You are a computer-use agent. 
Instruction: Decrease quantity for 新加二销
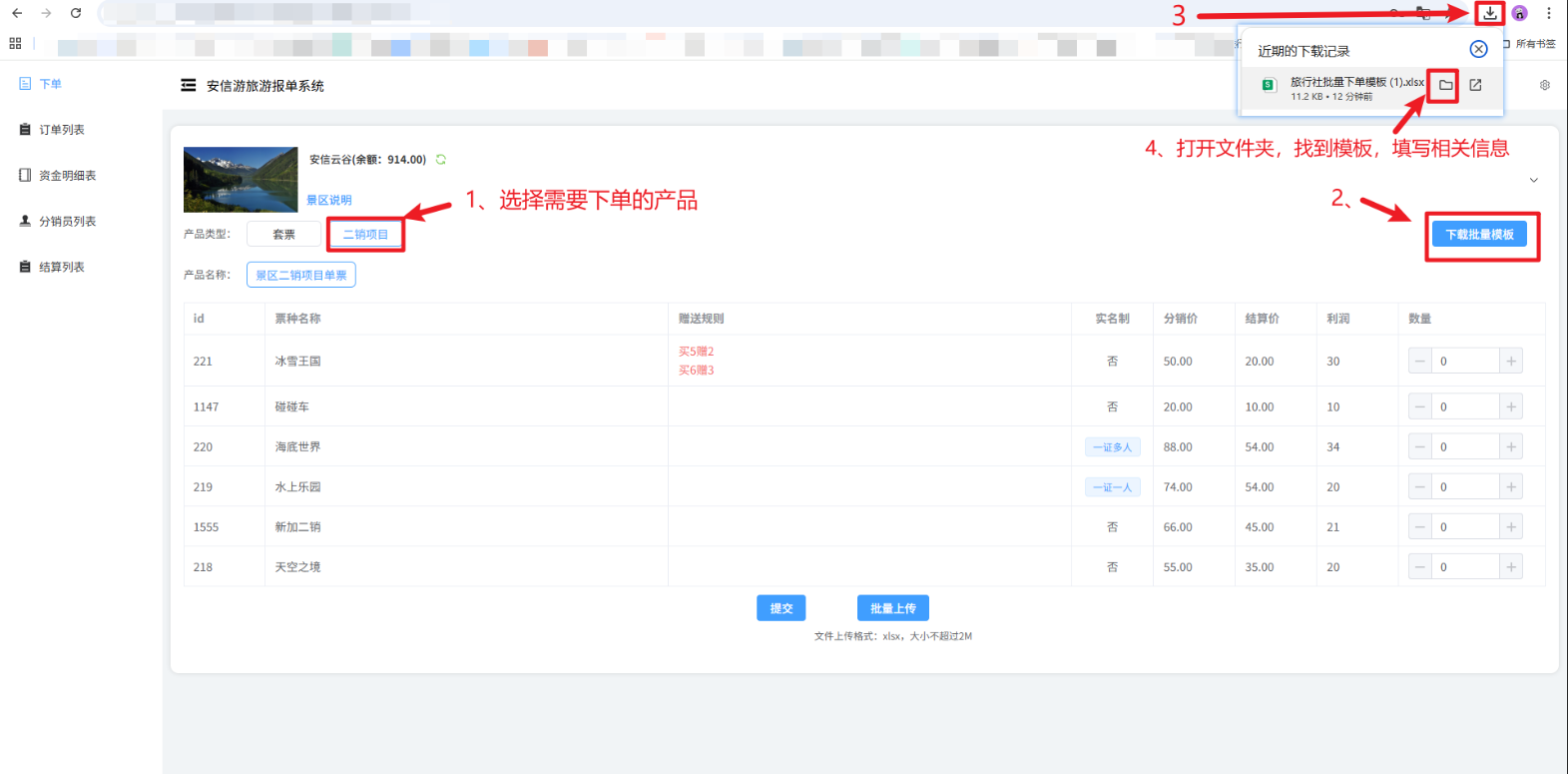click(x=1420, y=526)
